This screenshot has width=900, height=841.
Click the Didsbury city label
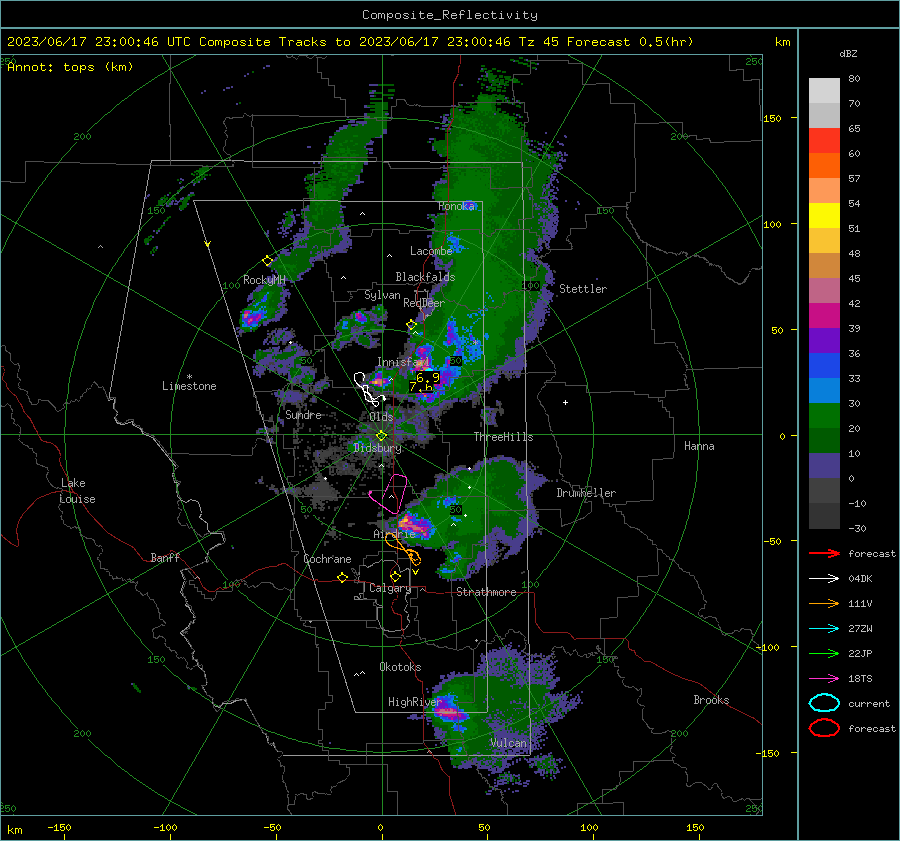click(377, 448)
